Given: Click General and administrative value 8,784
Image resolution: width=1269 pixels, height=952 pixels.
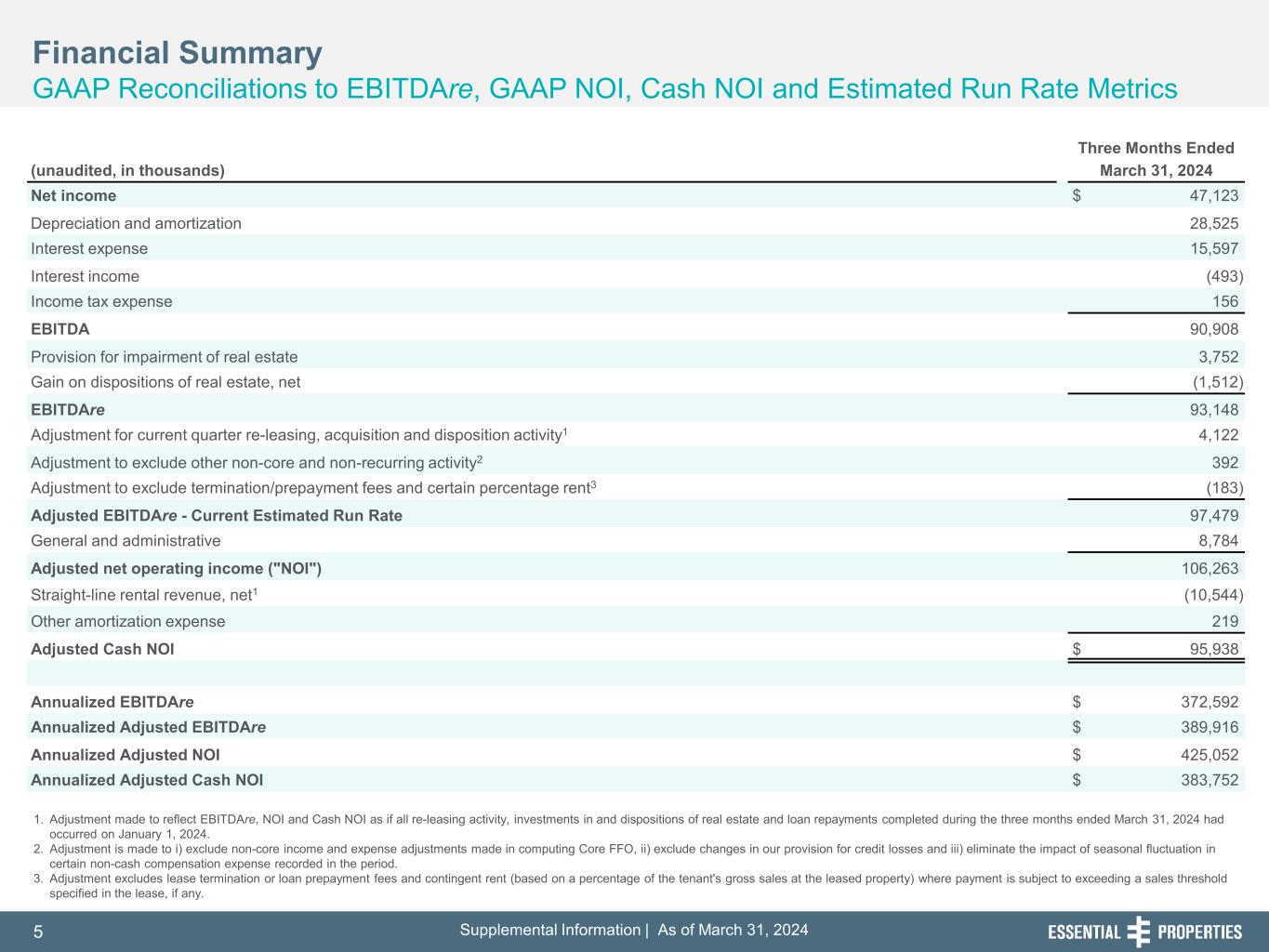Looking at the screenshot, I should pyautogui.click(x=1218, y=541).
